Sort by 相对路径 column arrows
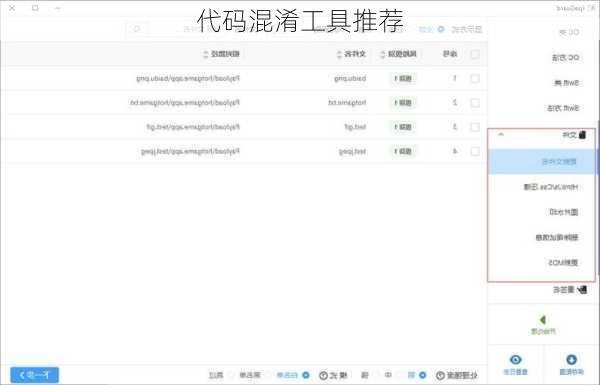 tap(205, 54)
